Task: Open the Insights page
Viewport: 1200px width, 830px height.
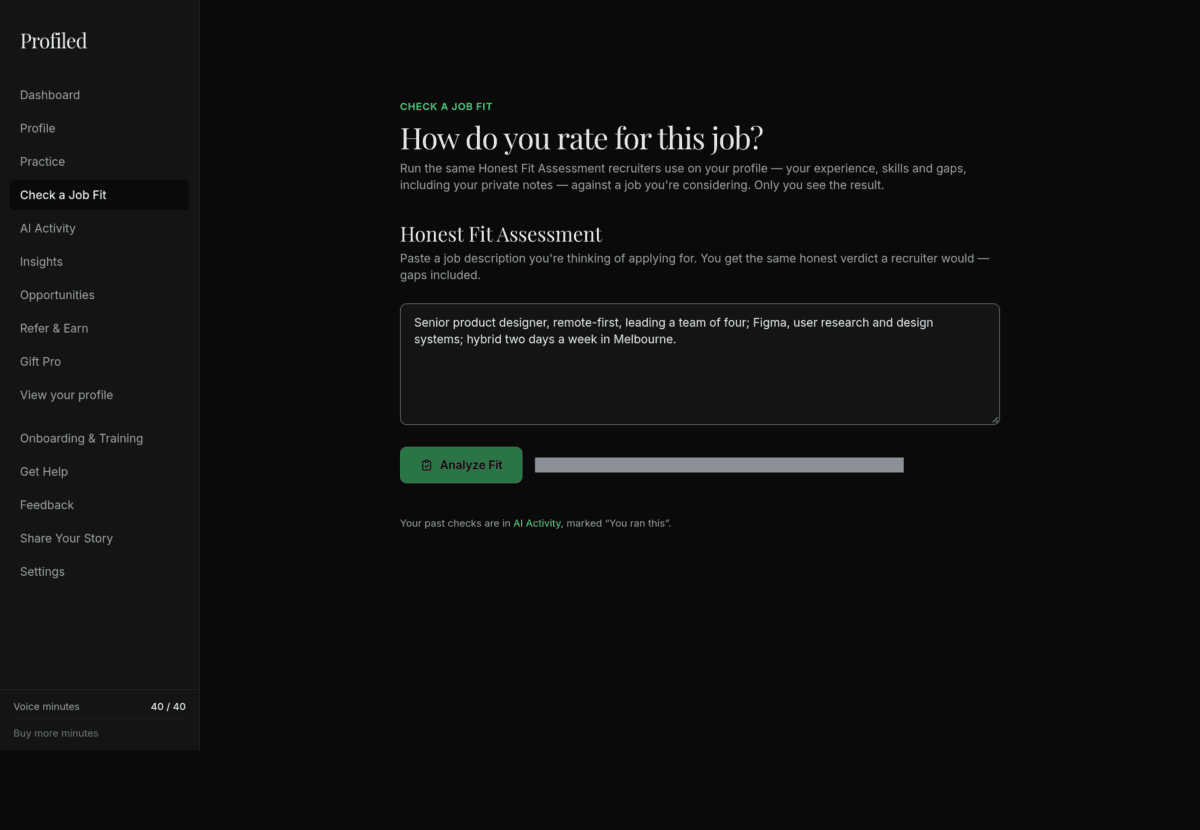Action: (x=41, y=262)
